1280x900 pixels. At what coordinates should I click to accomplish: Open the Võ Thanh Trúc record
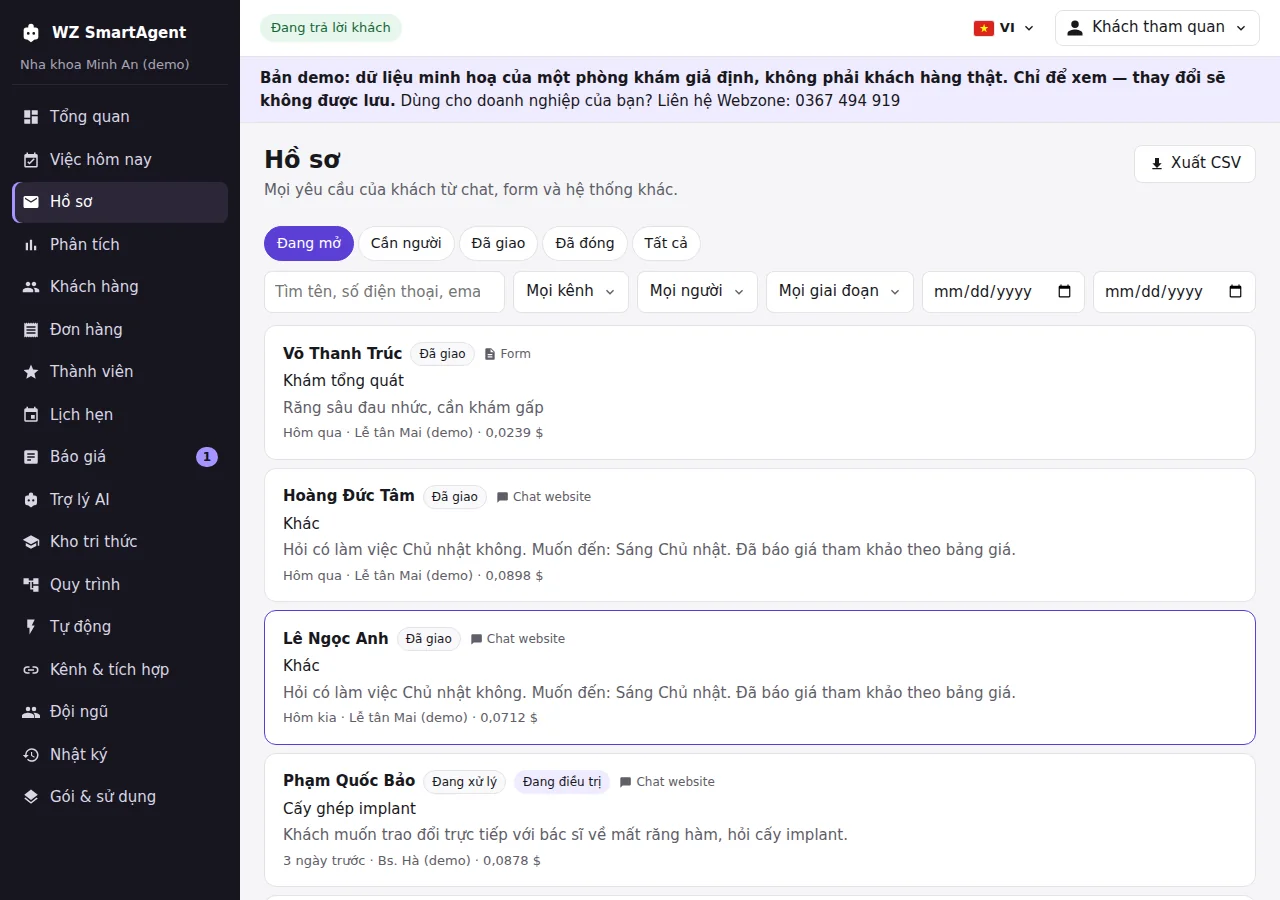point(760,392)
